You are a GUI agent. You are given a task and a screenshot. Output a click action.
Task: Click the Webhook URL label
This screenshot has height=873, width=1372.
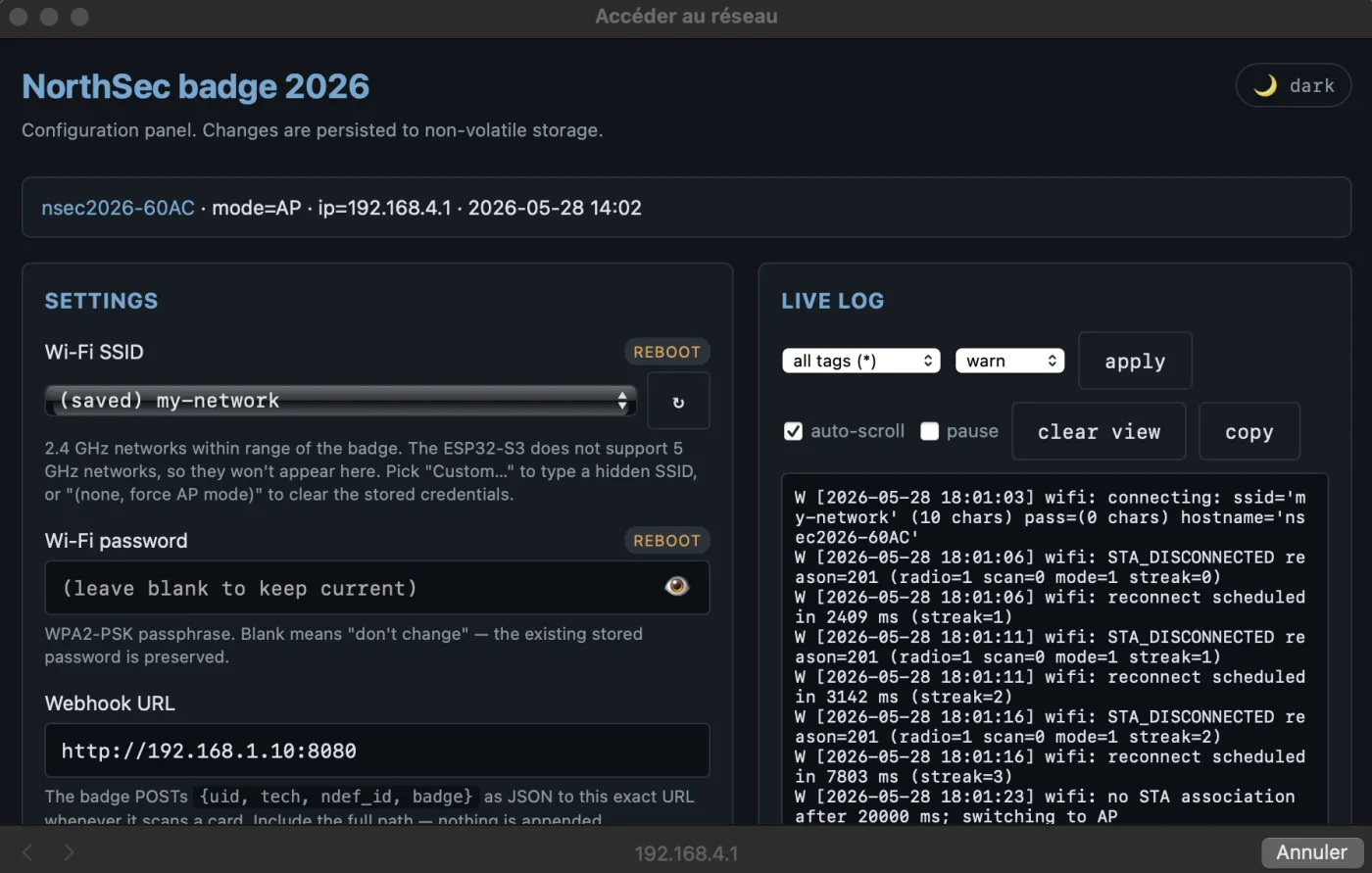click(110, 703)
